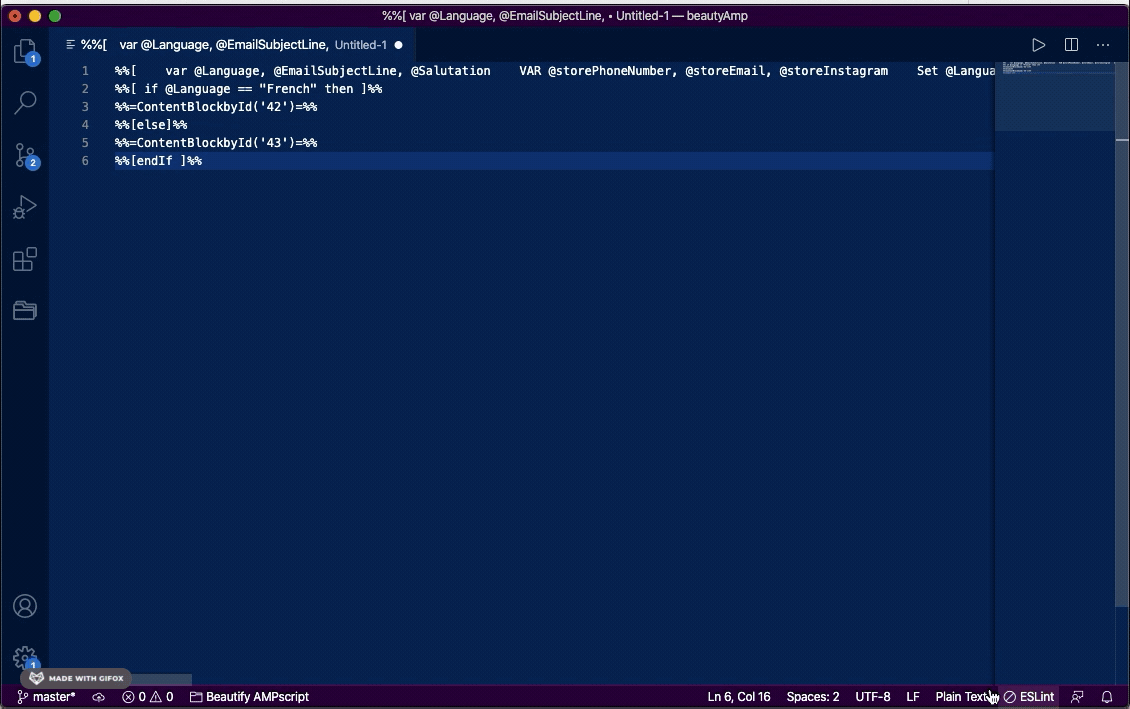Click the ContentBlockbyId('43') line
1130x709 pixels.
tap(215, 143)
